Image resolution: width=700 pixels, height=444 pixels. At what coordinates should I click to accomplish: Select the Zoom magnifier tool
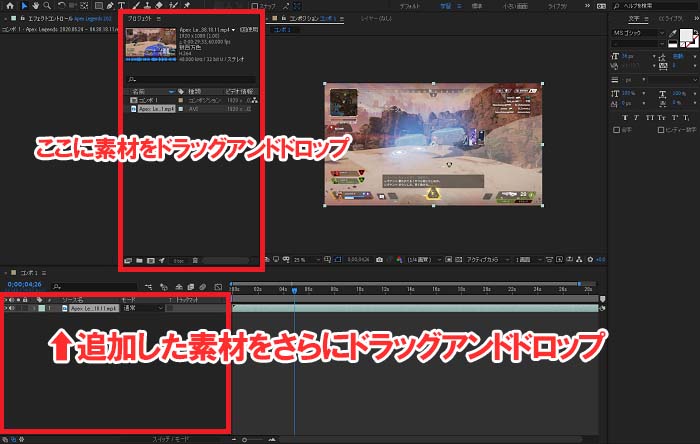[47, 6]
